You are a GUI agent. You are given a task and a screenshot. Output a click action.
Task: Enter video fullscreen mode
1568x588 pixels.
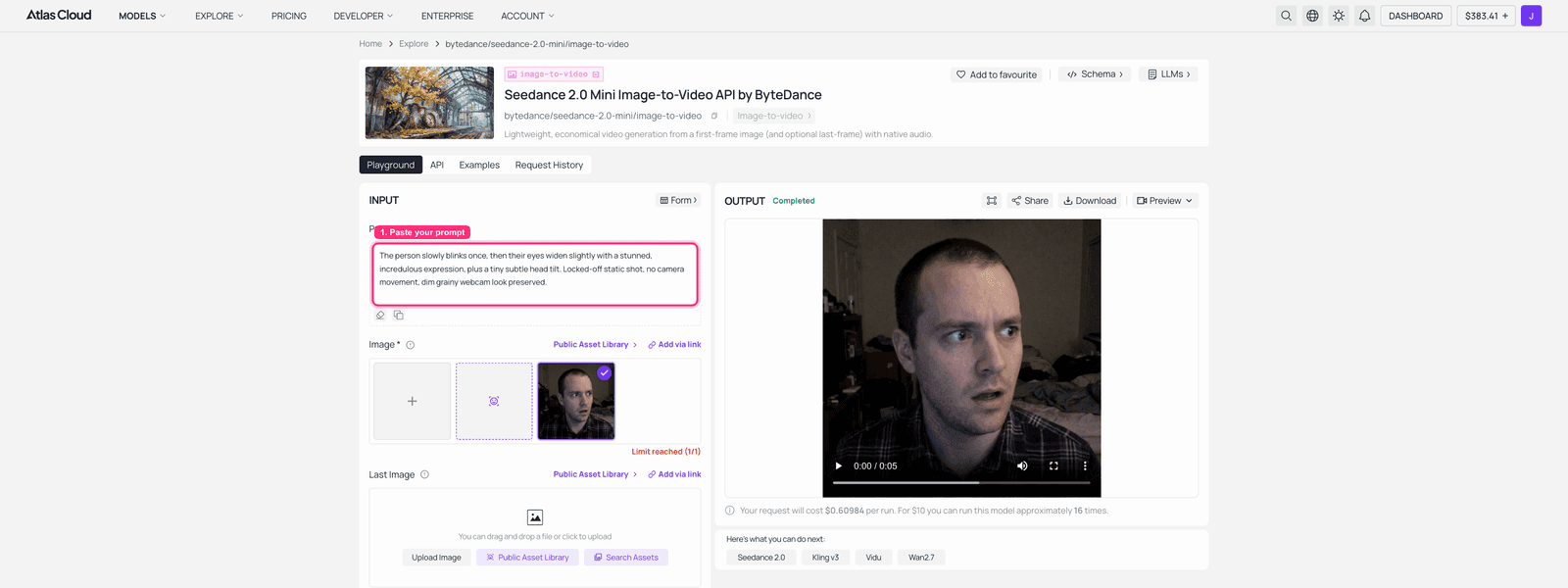(x=1053, y=466)
